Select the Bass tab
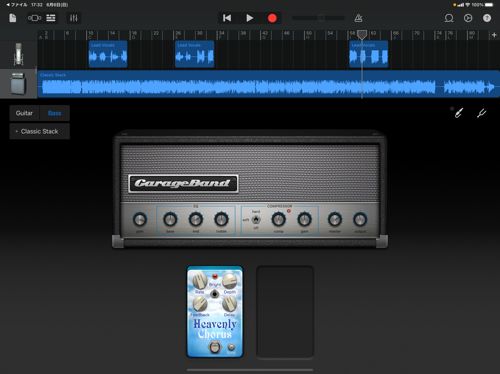This screenshot has width=500, height=374. pos(55,113)
